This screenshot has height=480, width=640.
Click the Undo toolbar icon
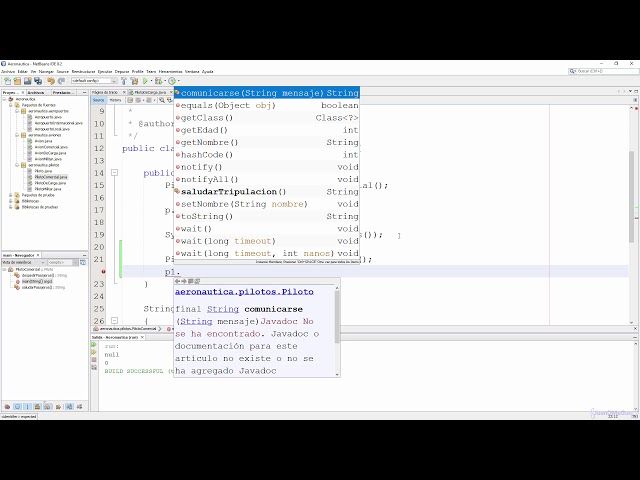tap(51, 81)
